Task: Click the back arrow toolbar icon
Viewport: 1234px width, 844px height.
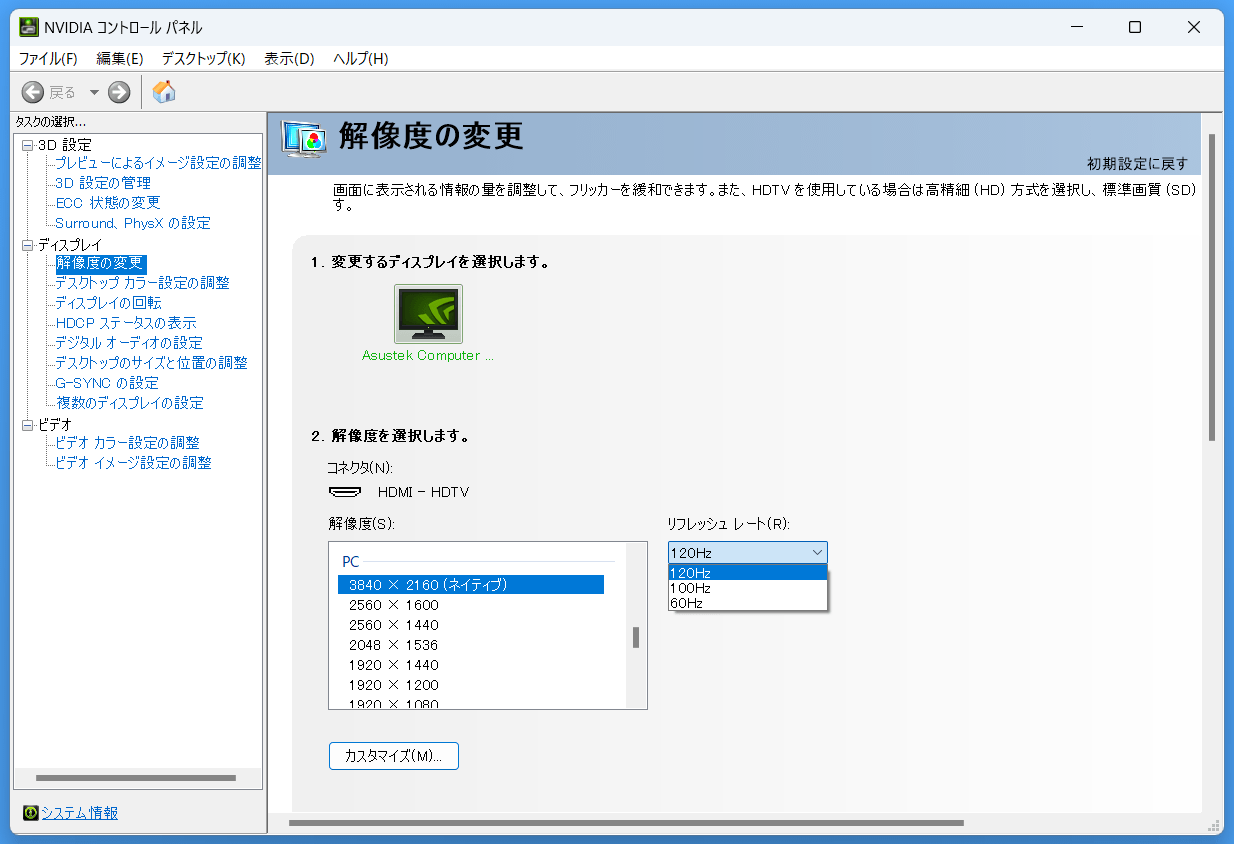Action: [x=33, y=92]
